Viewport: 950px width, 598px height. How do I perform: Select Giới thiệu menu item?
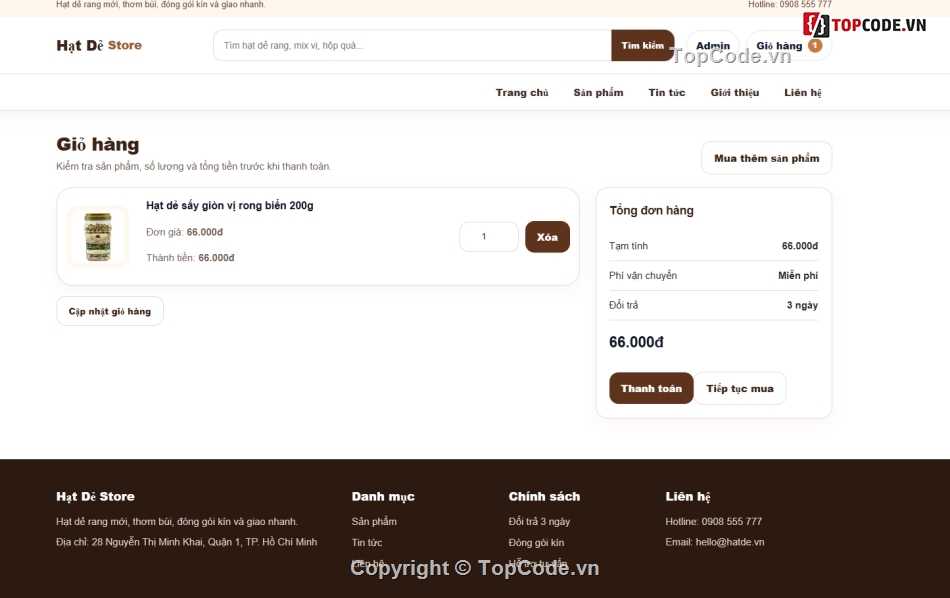734,93
